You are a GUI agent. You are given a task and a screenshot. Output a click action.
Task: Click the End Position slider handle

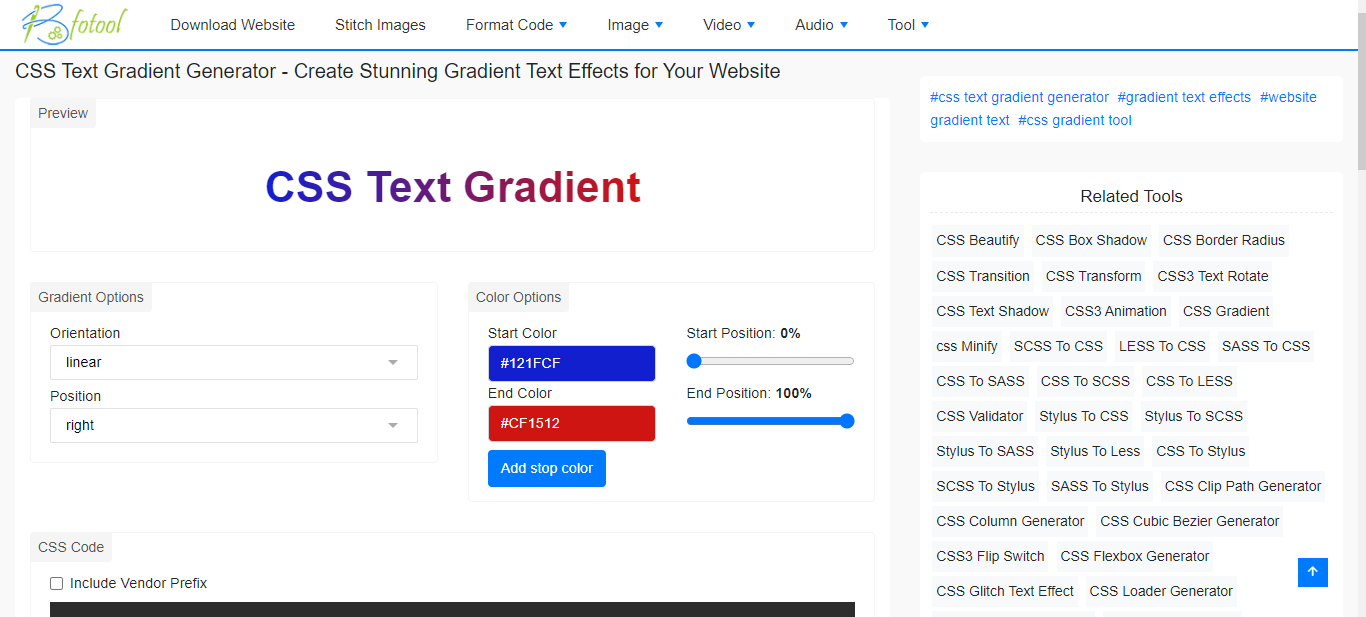[847, 421]
